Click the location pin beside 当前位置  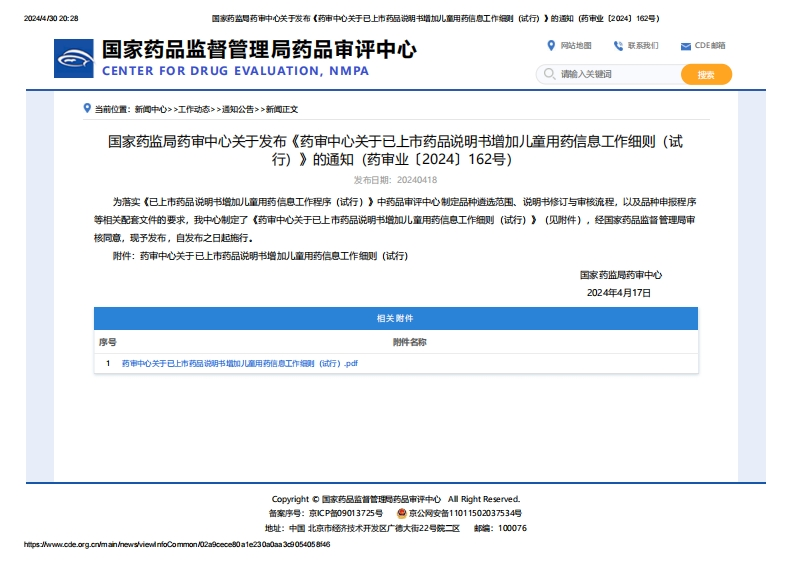pos(87,108)
